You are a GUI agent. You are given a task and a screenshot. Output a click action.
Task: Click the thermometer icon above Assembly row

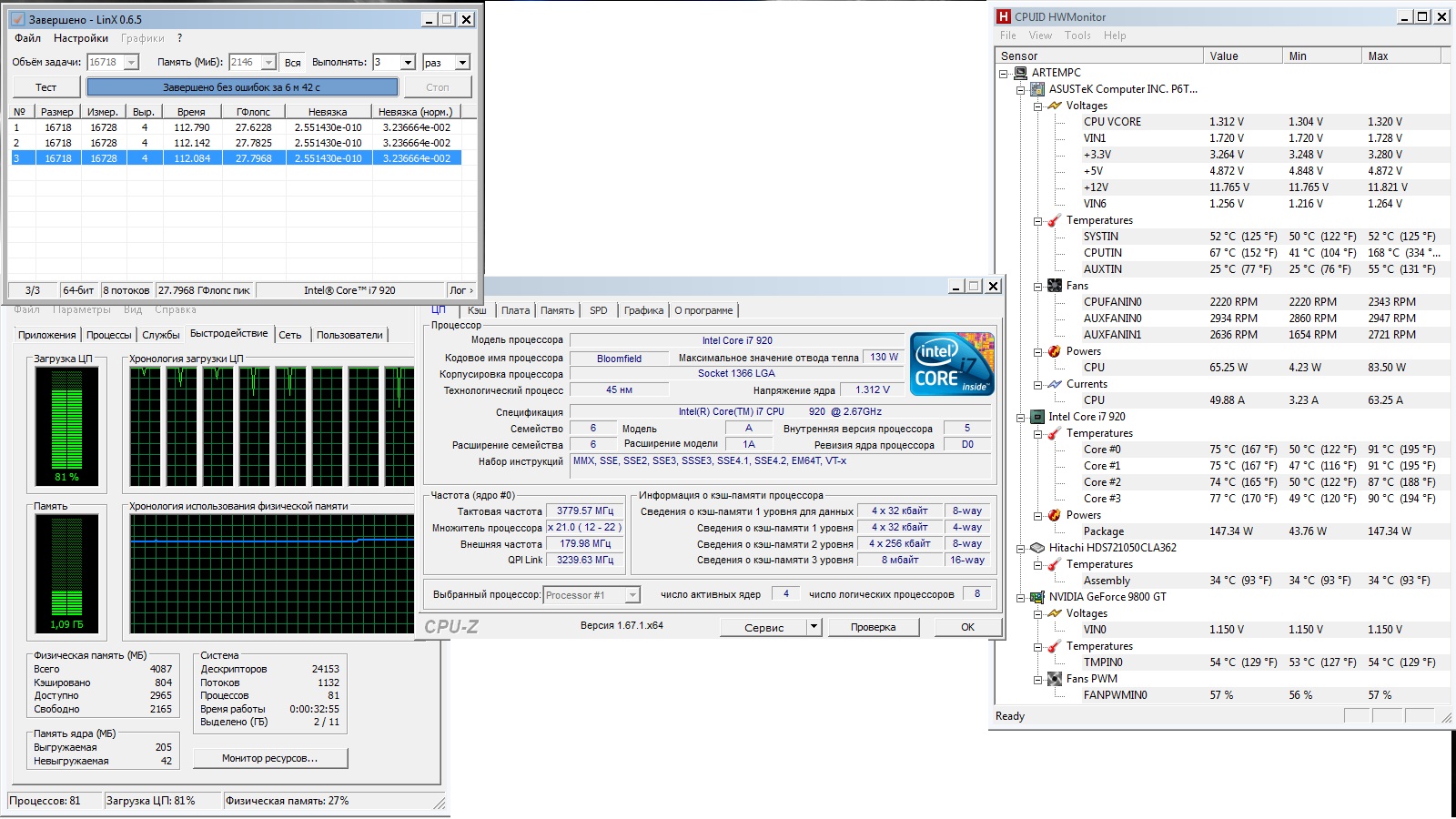[x=1055, y=564]
